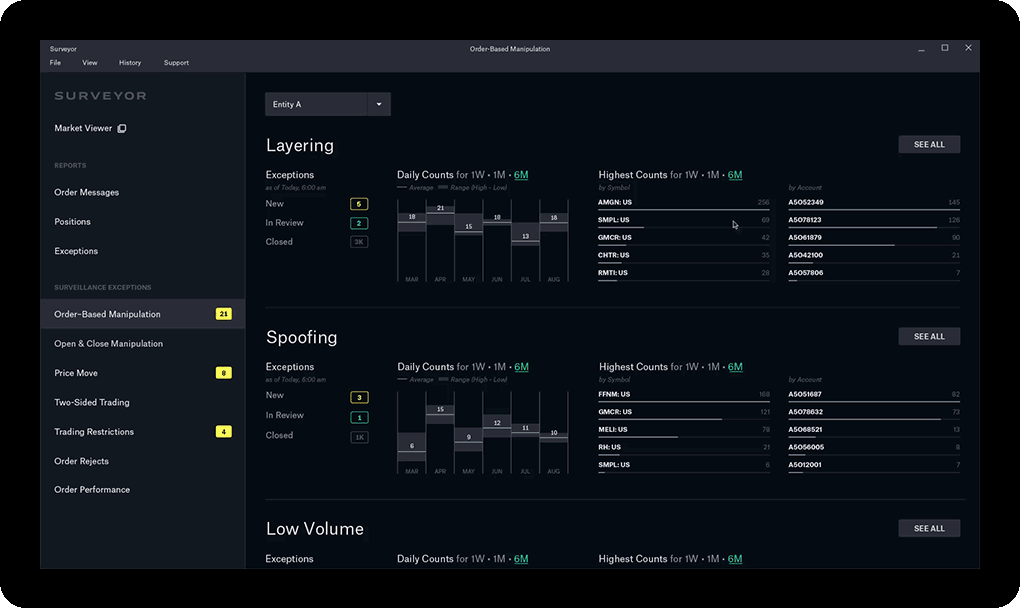
Task: Select 6M for Low Volume Daily Counts
Action: click(x=521, y=559)
